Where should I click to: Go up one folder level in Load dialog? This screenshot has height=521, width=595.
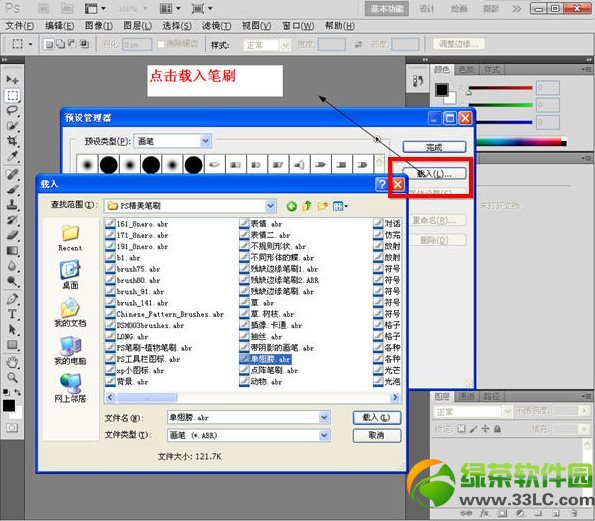[x=307, y=206]
